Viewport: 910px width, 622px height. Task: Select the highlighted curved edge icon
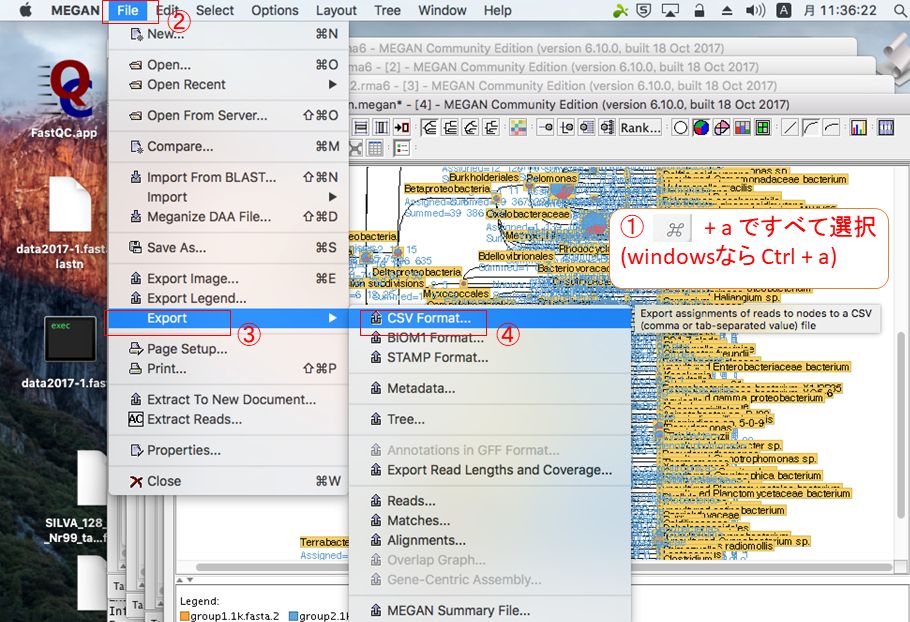(x=810, y=127)
